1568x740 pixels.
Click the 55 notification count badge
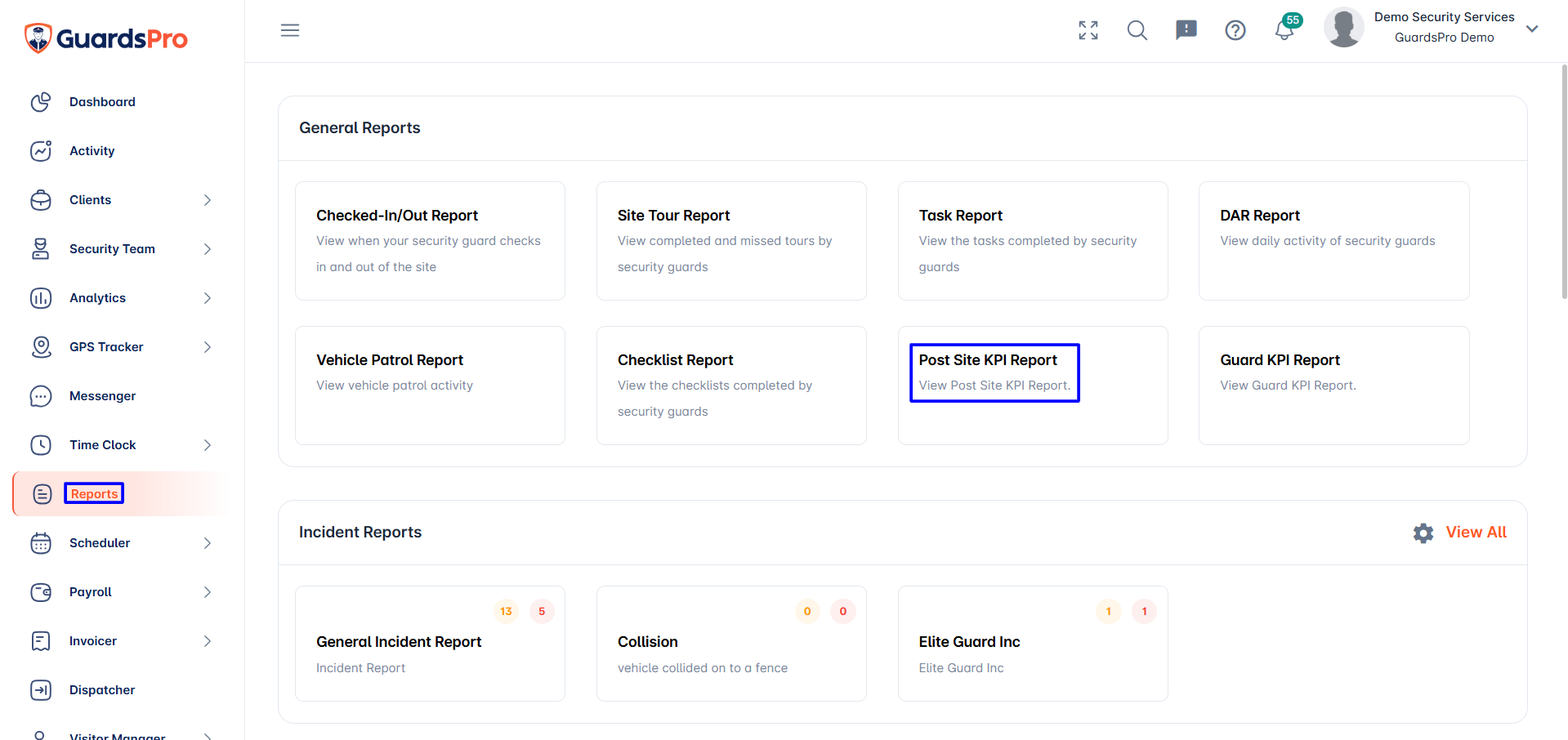tap(1293, 20)
